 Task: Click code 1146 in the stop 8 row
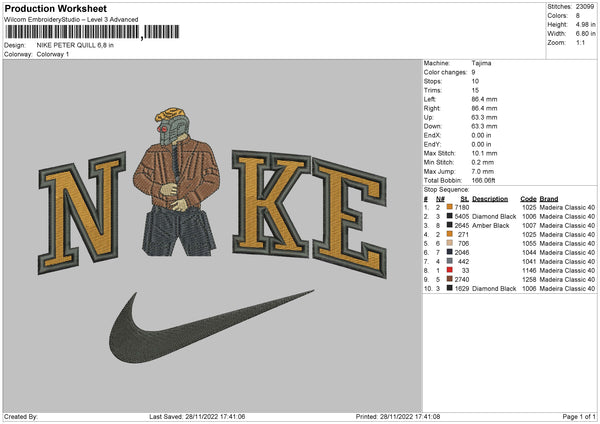coord(529,271)
